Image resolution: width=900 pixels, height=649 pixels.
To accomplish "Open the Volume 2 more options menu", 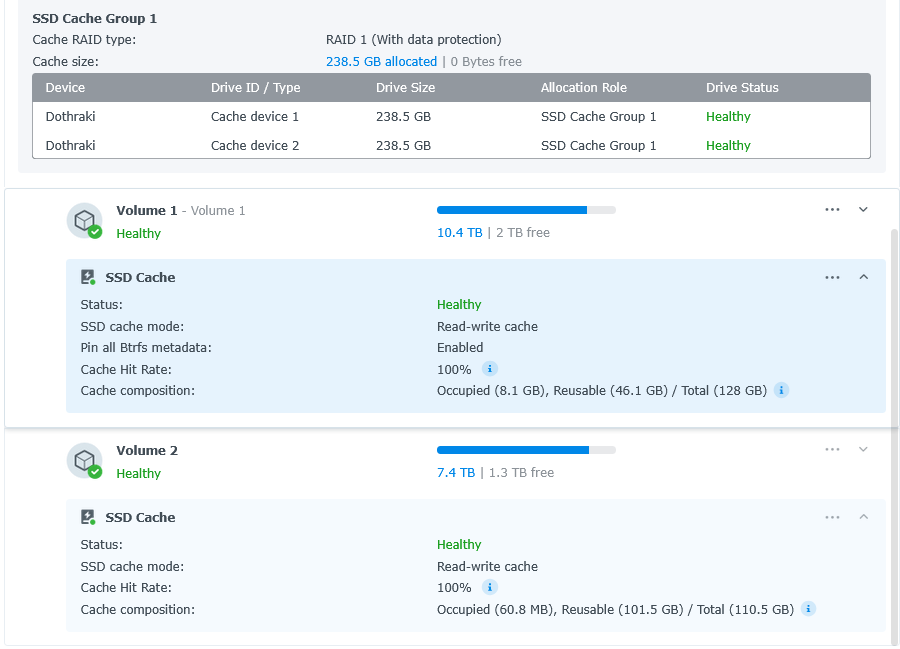I will coord(832,450).
